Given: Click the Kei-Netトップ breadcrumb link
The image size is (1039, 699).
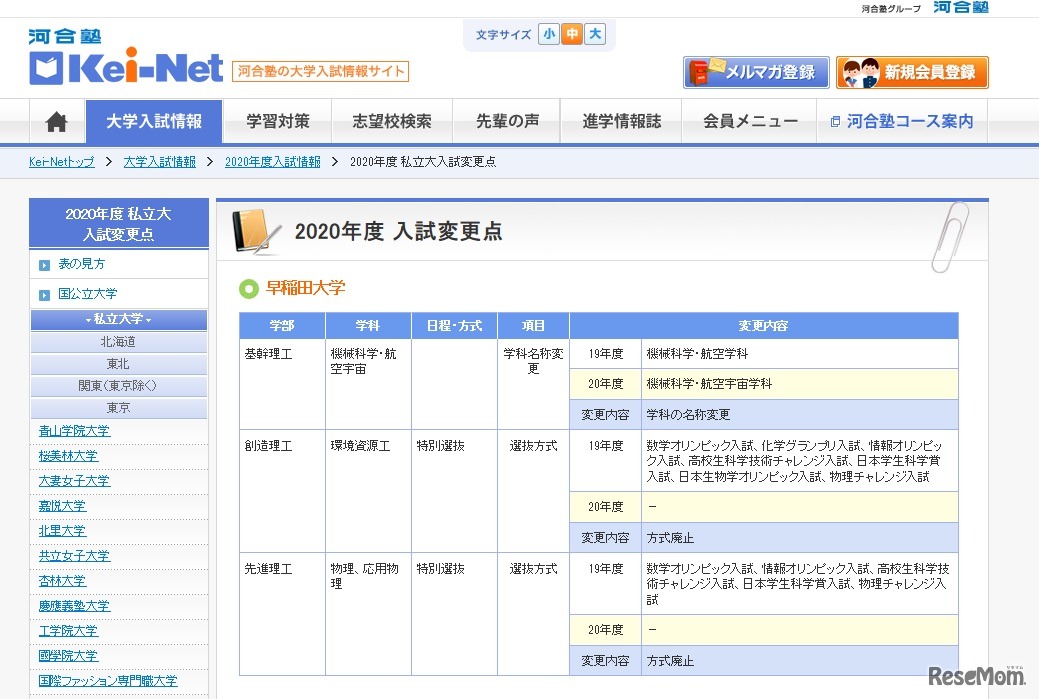Looking at the screenshot, I should pos(62,160).
